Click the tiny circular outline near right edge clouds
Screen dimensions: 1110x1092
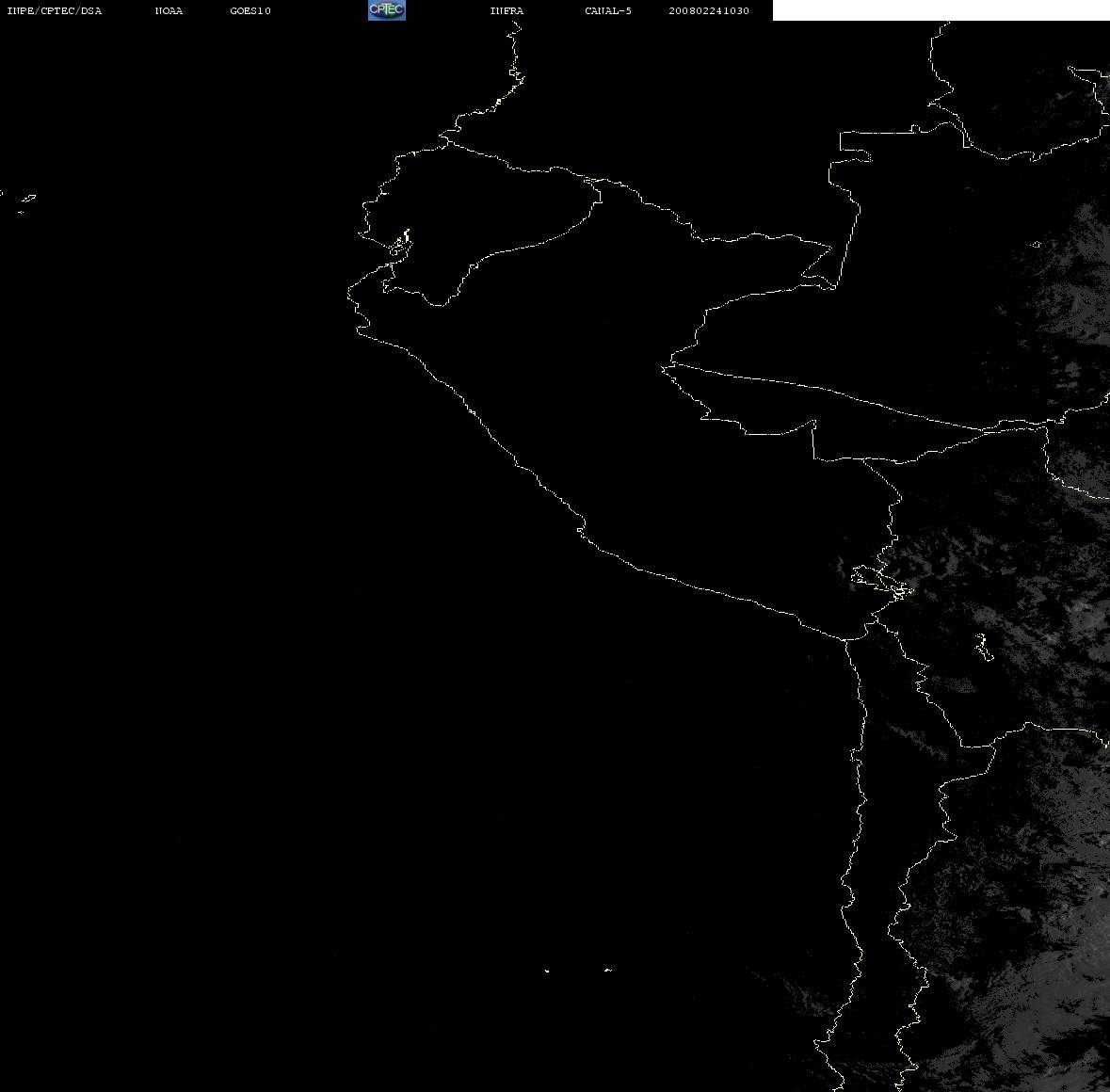[1037, 244]
